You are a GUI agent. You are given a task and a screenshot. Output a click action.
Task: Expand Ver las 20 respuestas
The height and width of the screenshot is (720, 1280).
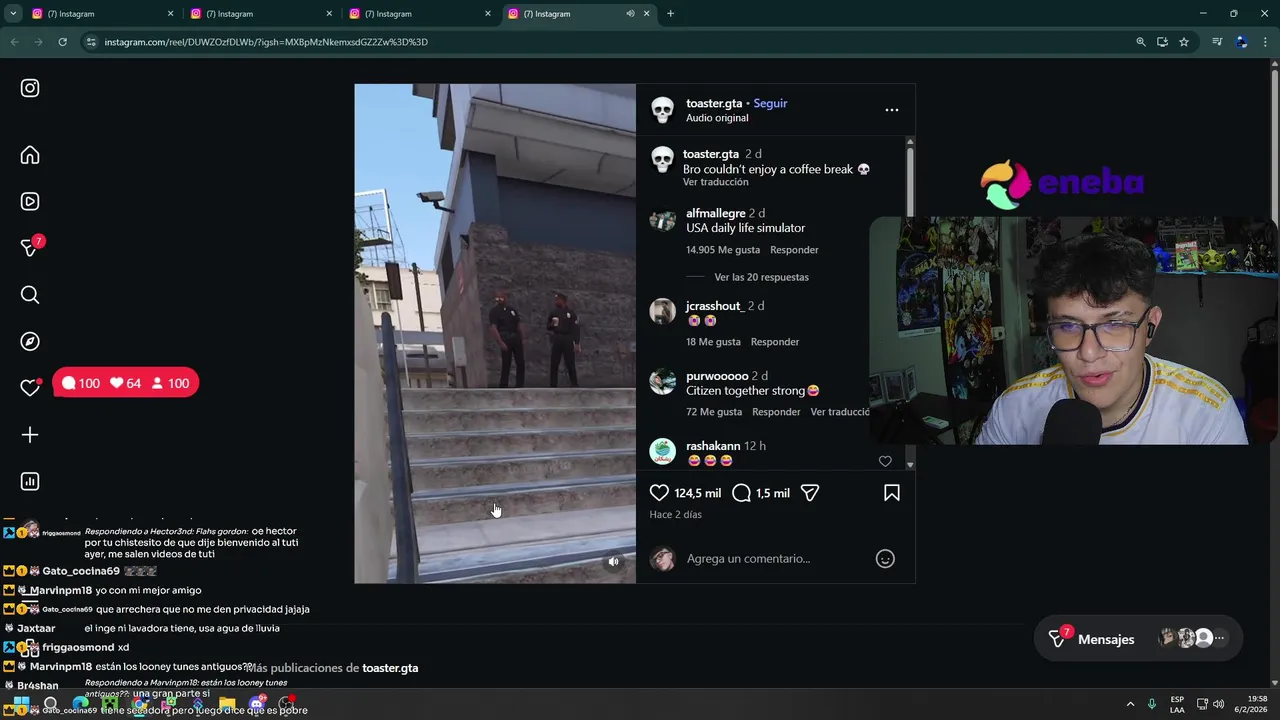pos(761,277)
